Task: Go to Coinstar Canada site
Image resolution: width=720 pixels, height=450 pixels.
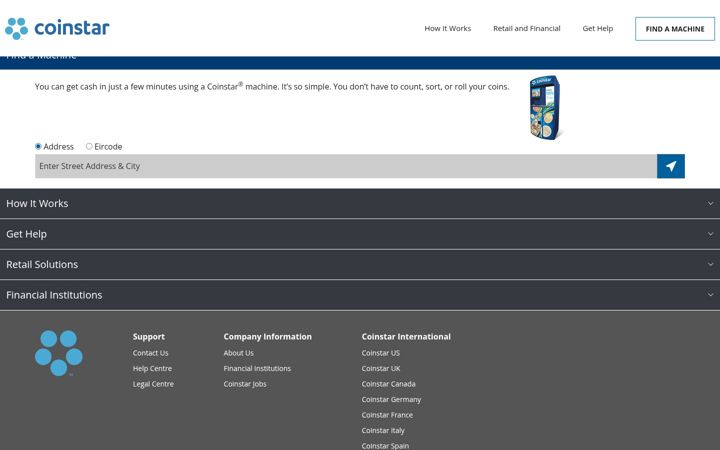Action: coord(388,384)
